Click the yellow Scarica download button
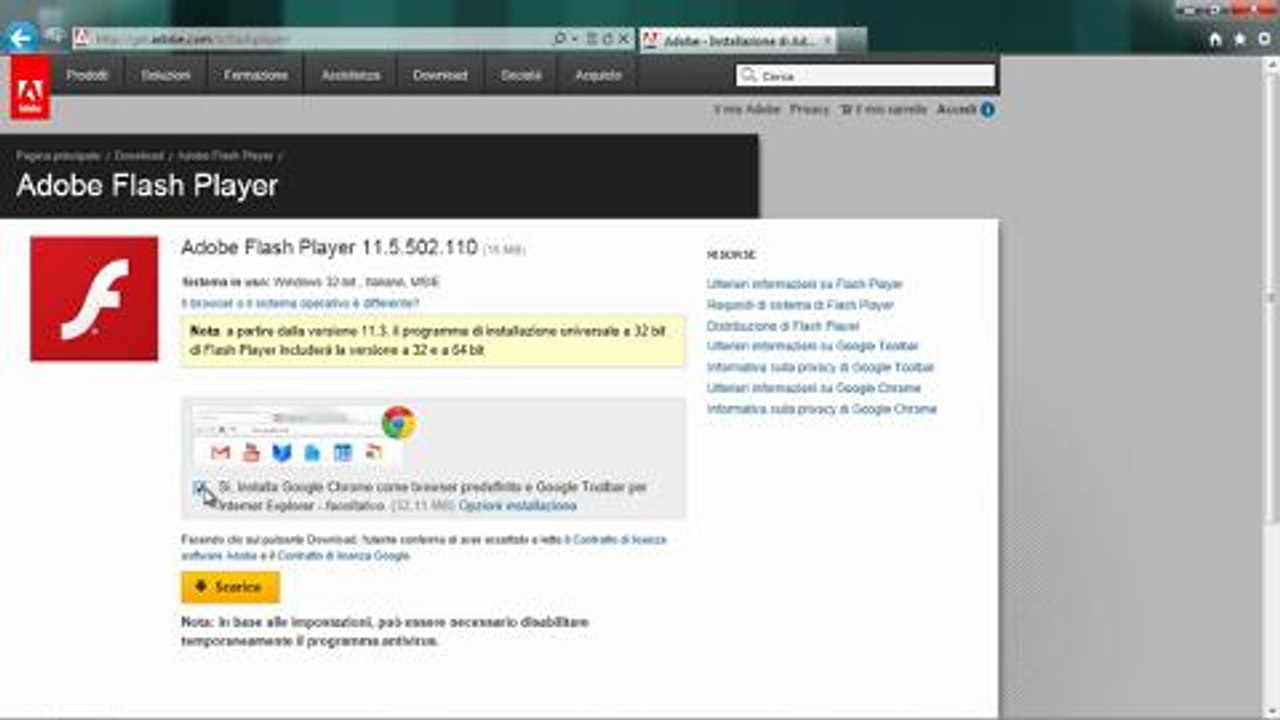 [x=230, y=587]
